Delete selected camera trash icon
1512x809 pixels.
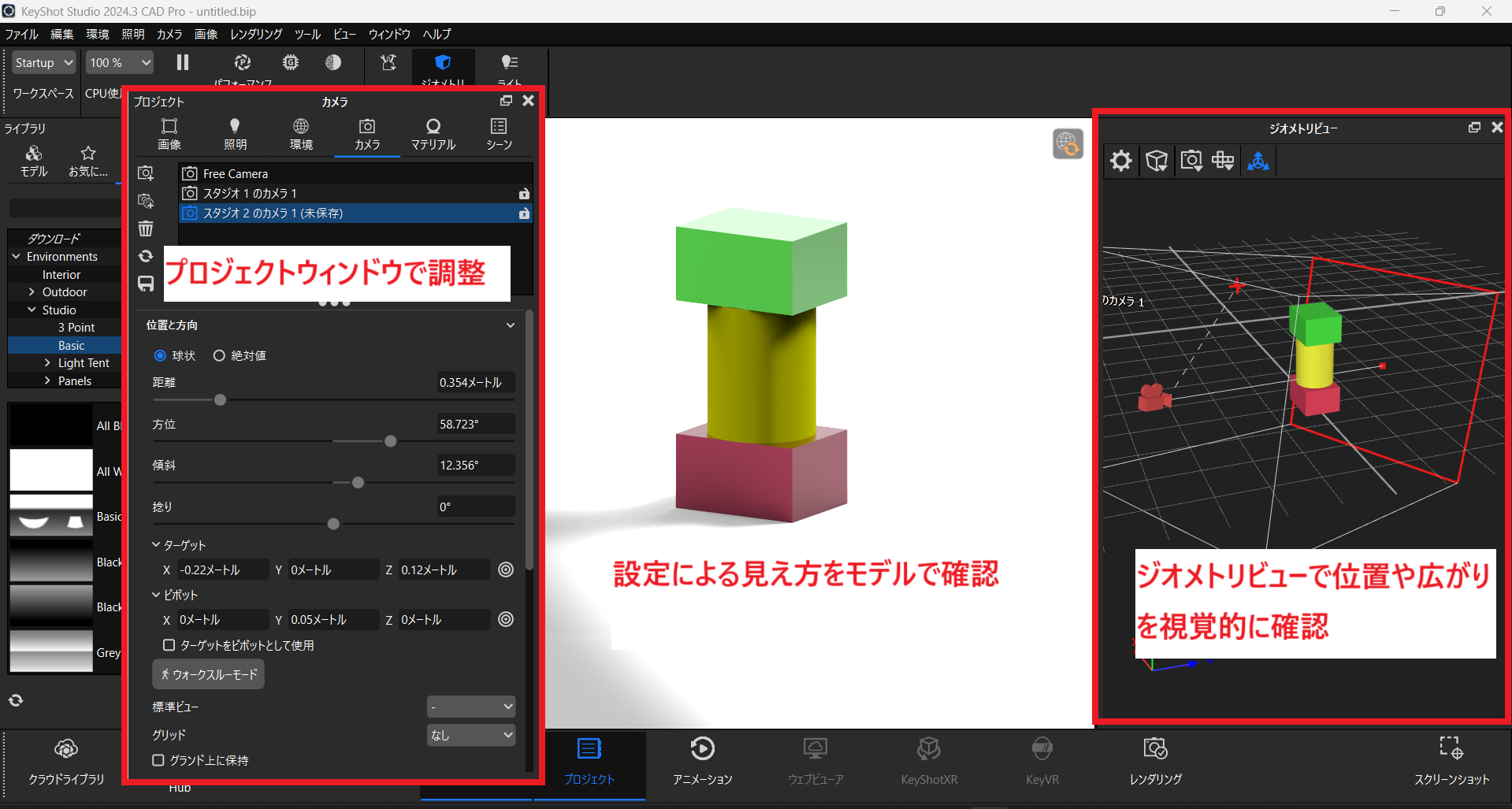146,228
